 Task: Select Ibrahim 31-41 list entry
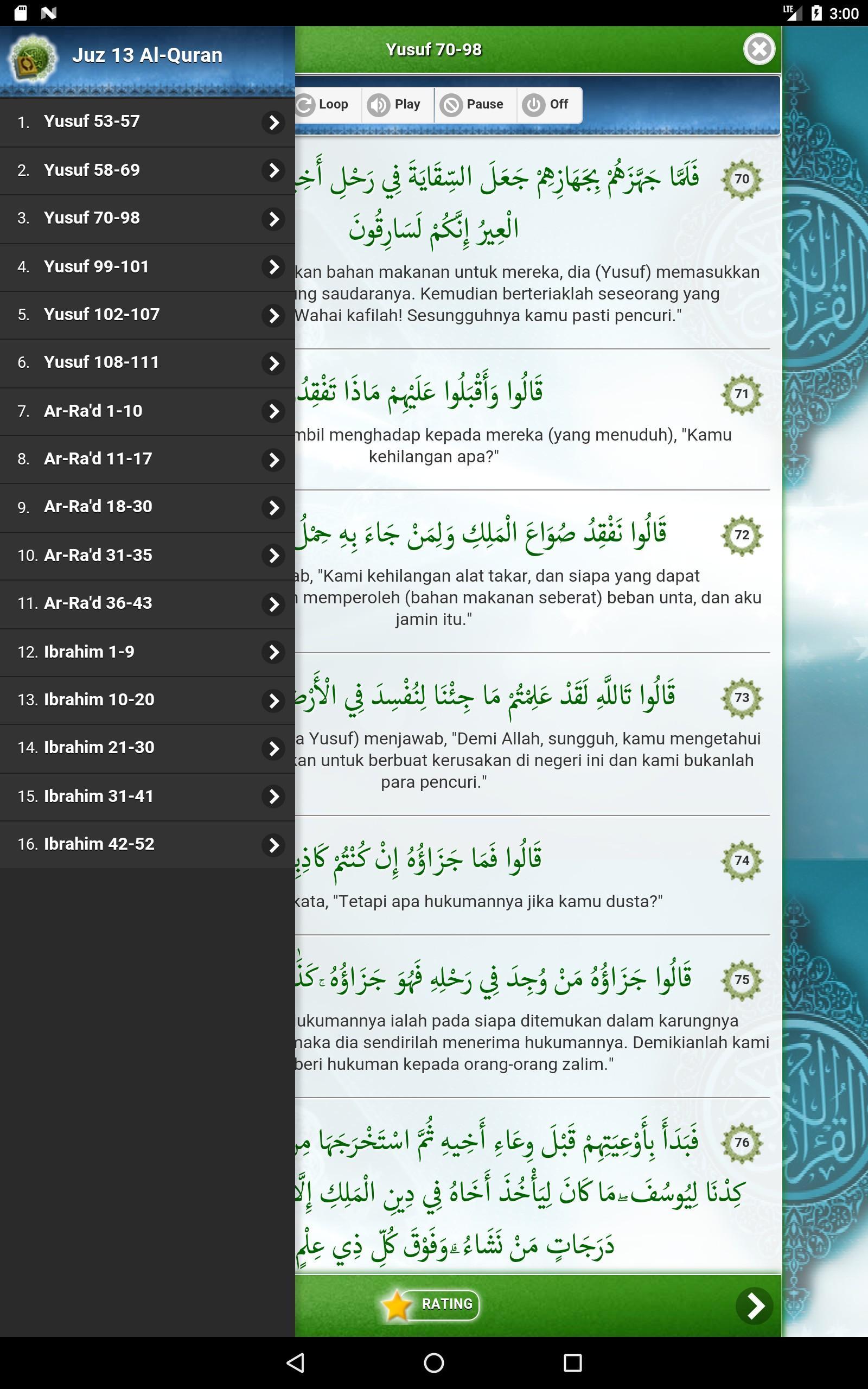(x=148, y=796)
